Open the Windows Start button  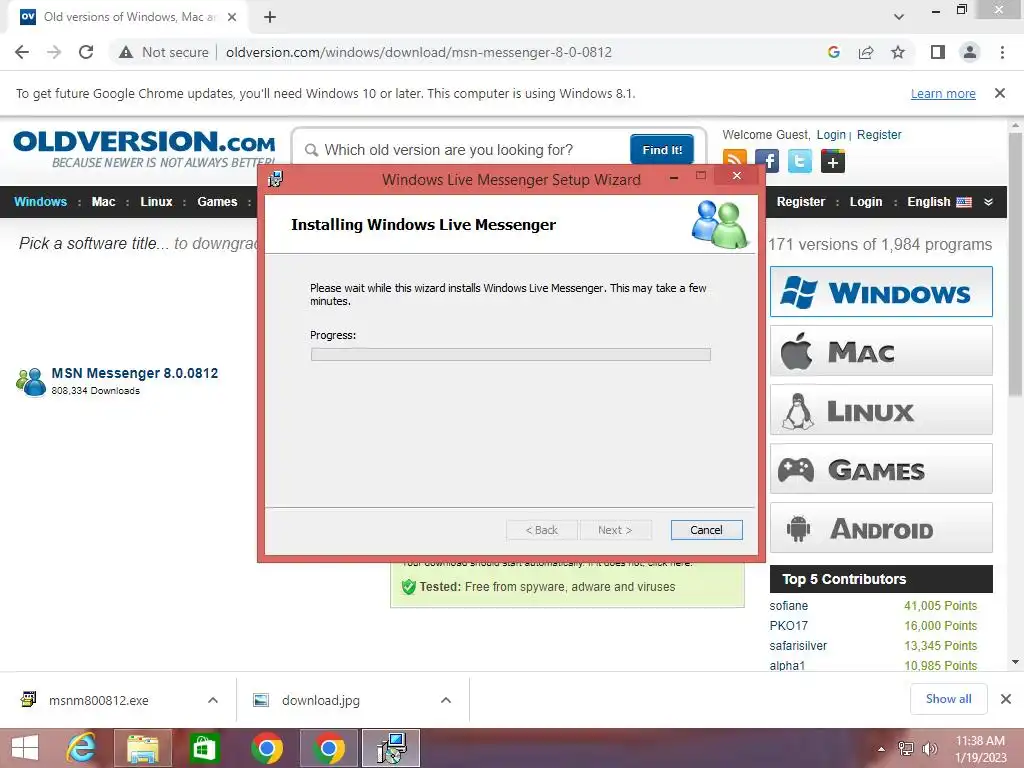tap(25, 748)
